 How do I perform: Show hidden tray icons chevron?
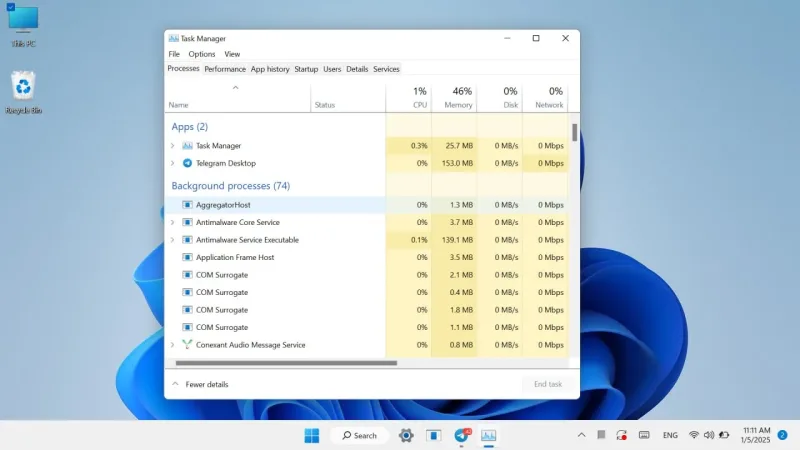[x=581, y=435]
